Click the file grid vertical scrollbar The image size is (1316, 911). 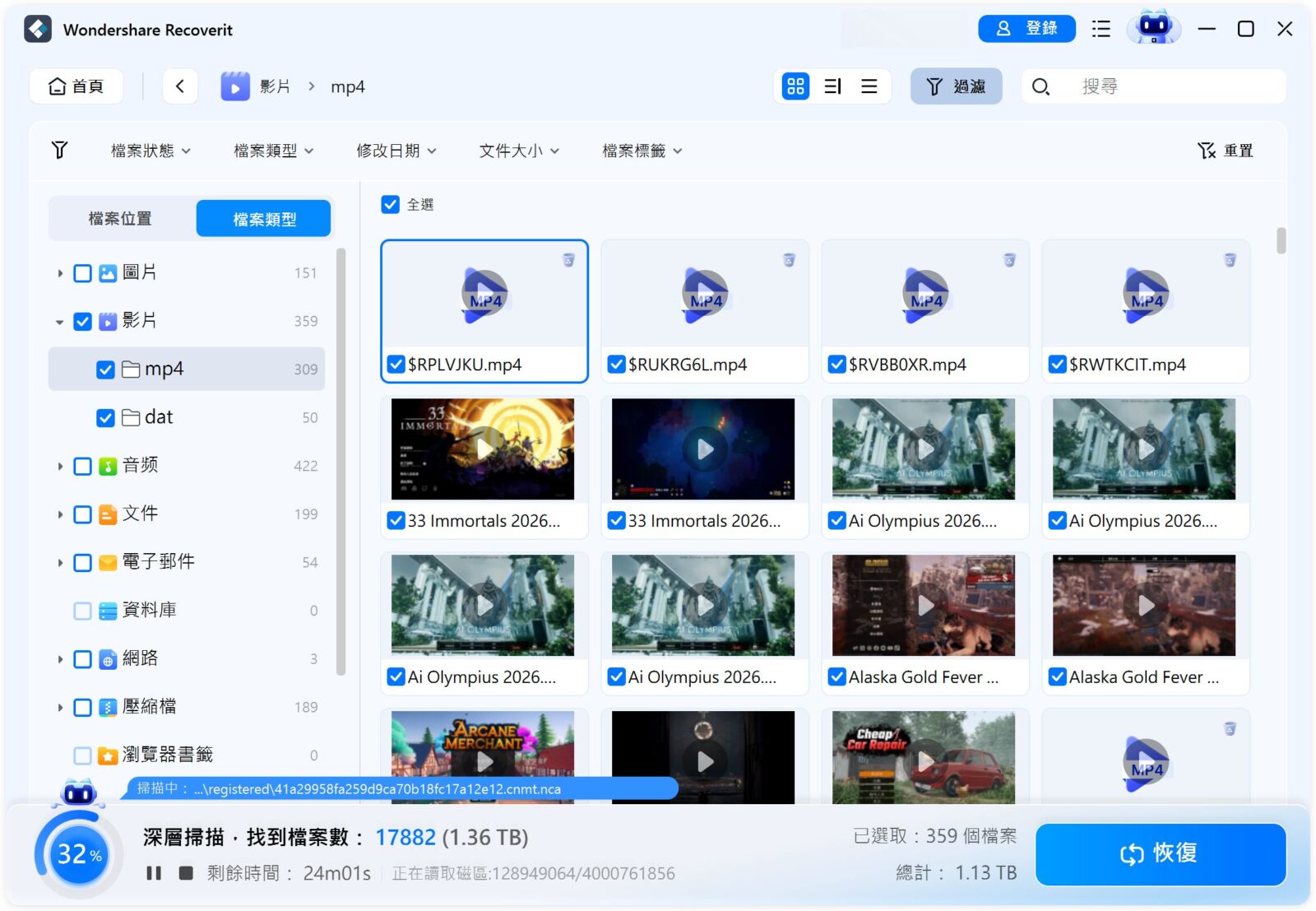[x=1281, y=240]
